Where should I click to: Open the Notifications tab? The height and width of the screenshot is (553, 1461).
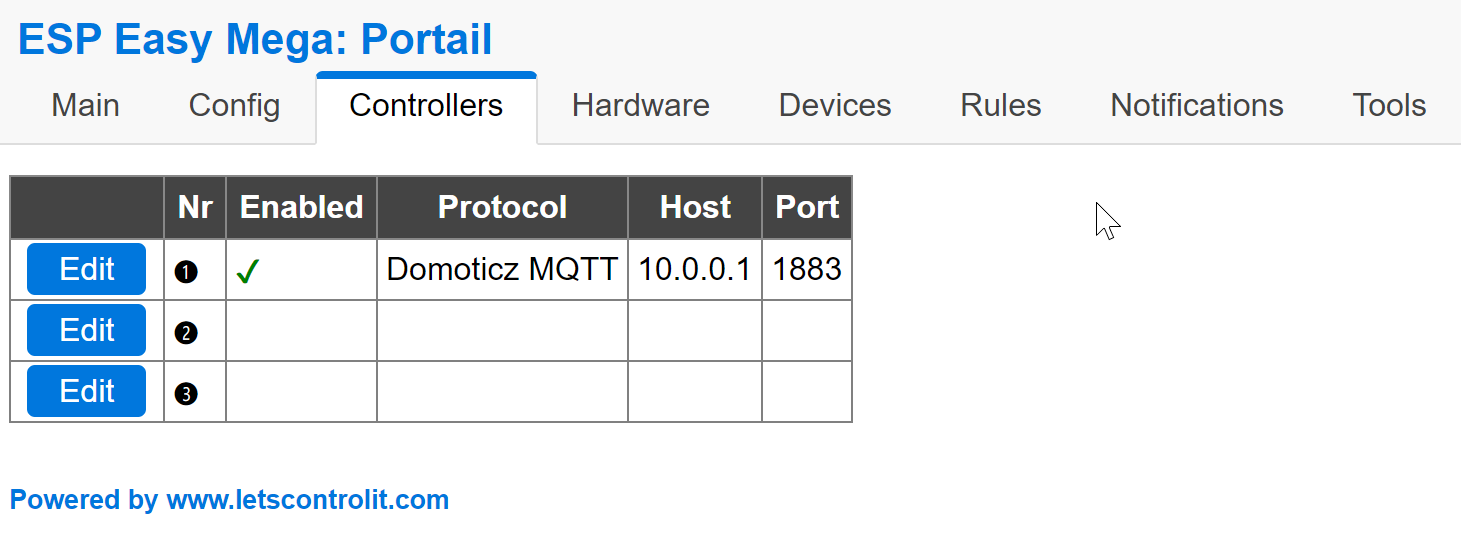coord(1197,106)
